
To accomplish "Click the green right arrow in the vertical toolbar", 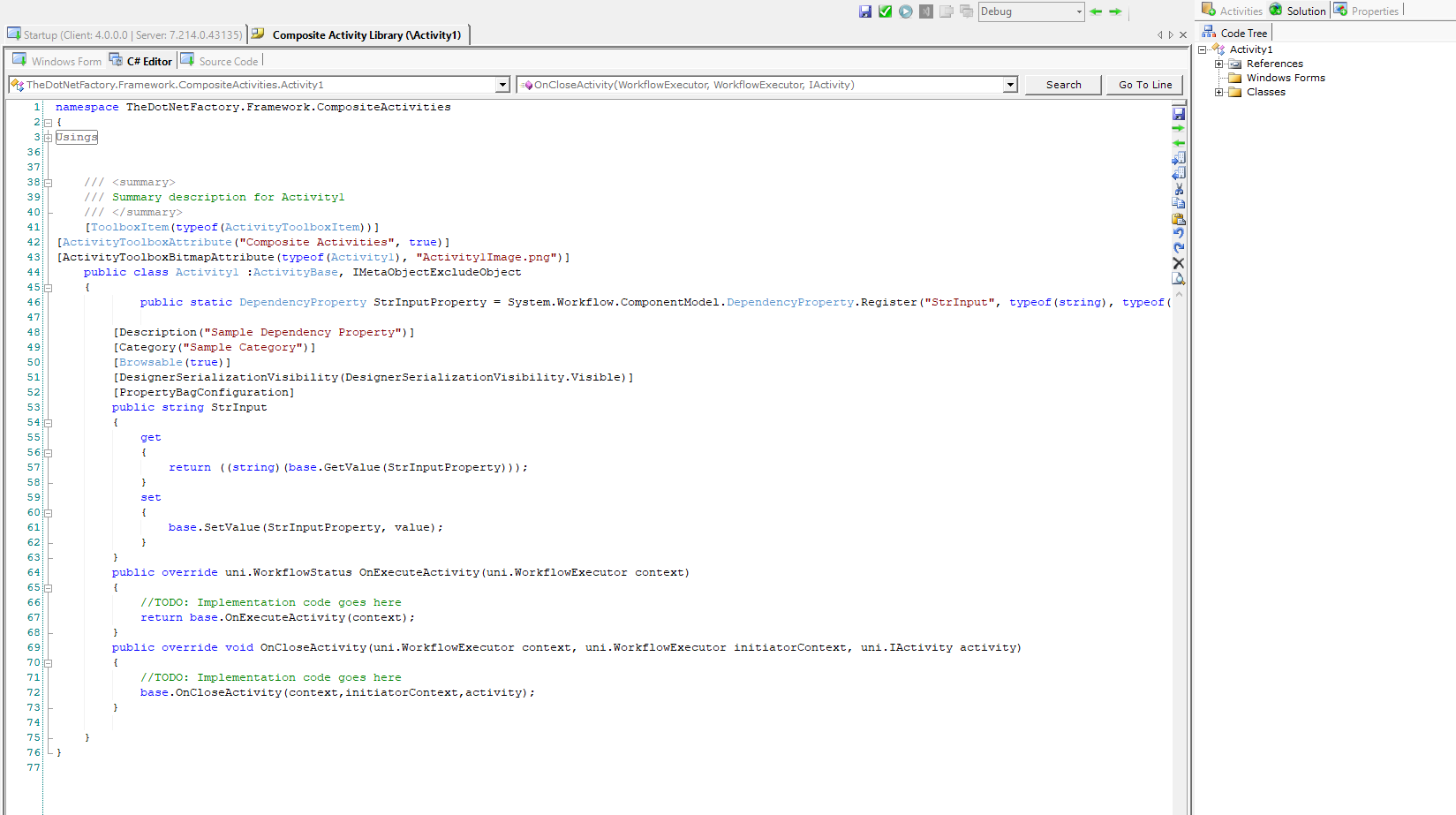I will point(1179,128).
